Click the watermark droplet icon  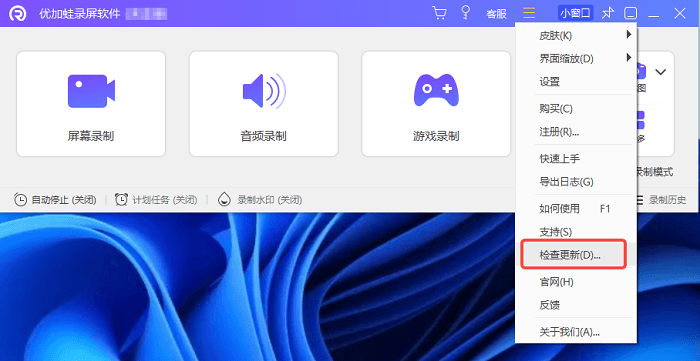pos(224,199)
